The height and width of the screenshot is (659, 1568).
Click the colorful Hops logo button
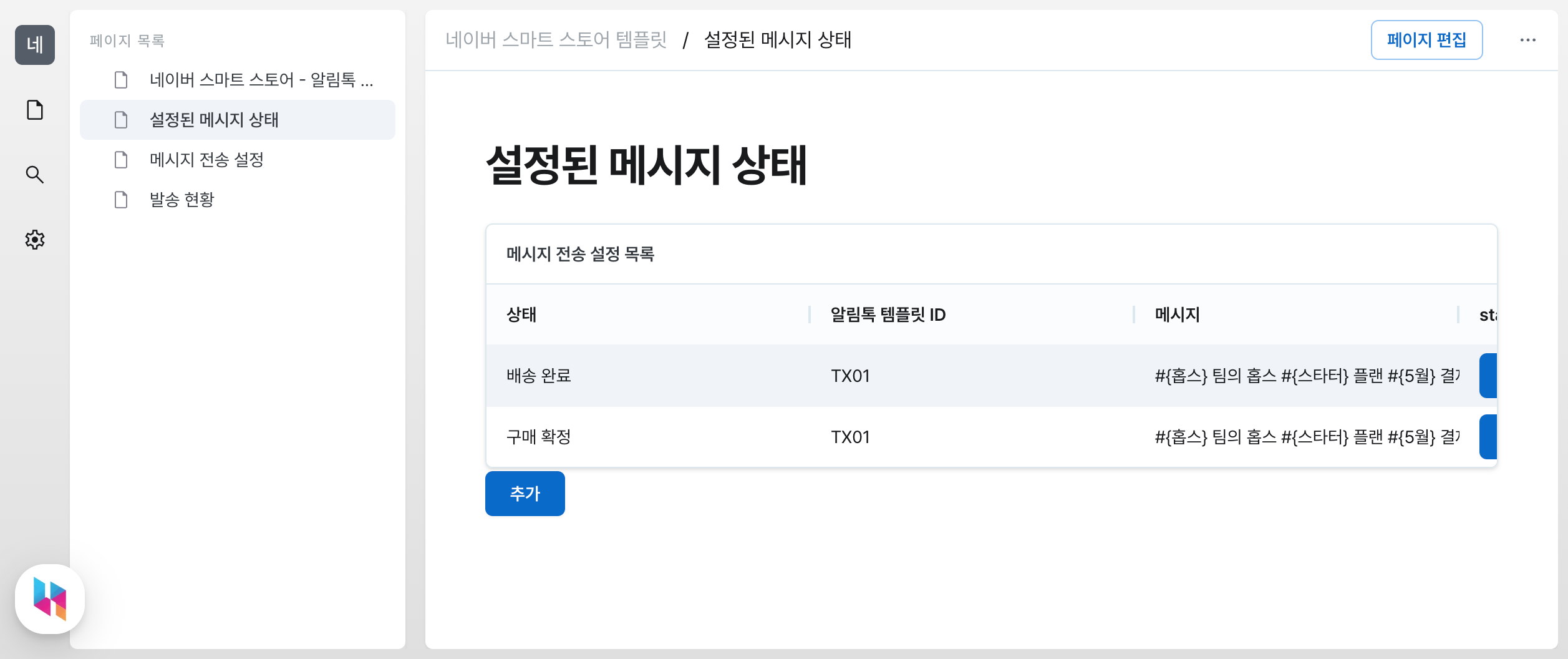50,599
